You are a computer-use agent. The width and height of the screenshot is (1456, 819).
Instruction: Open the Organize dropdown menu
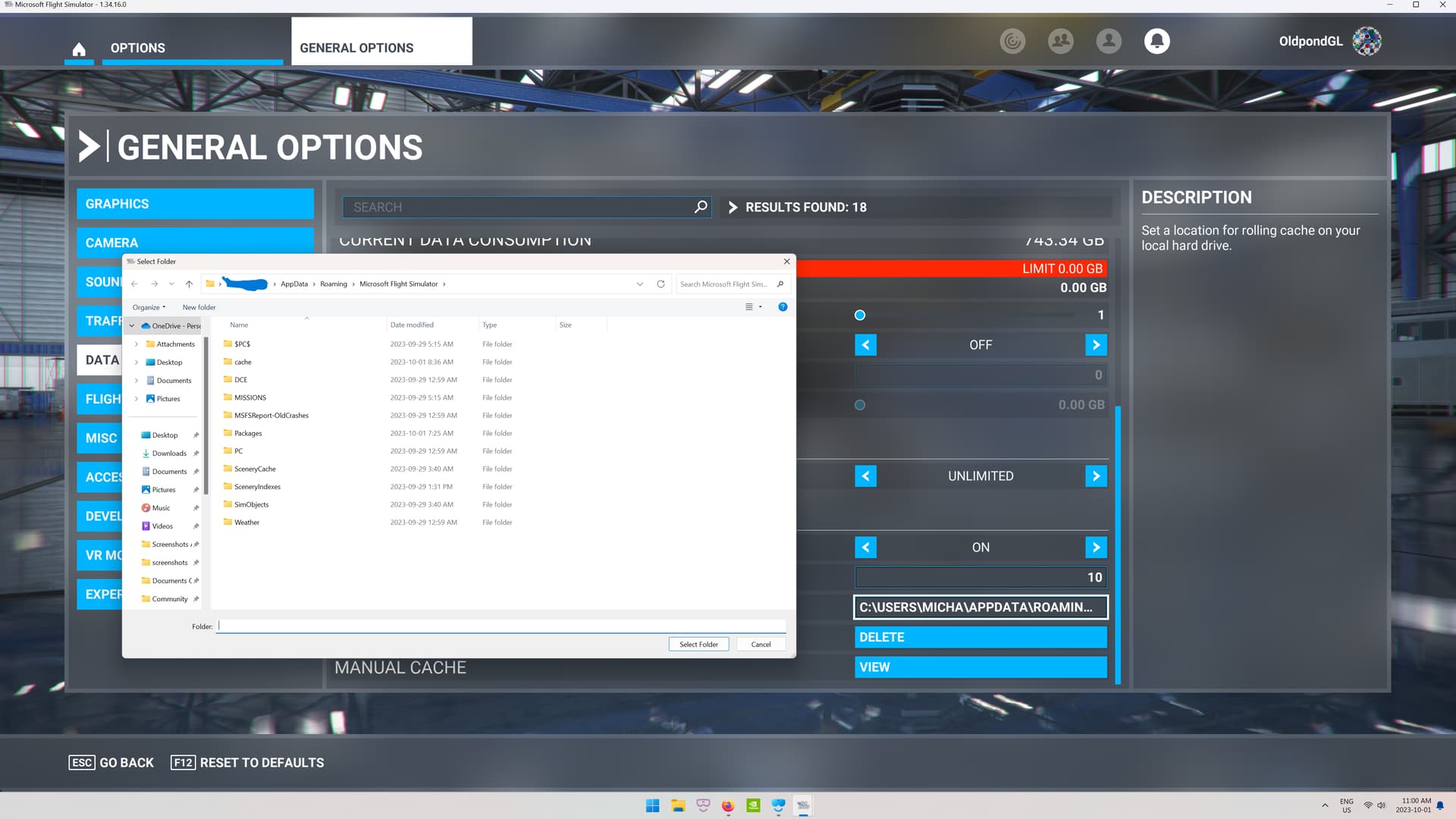[149, 307]
